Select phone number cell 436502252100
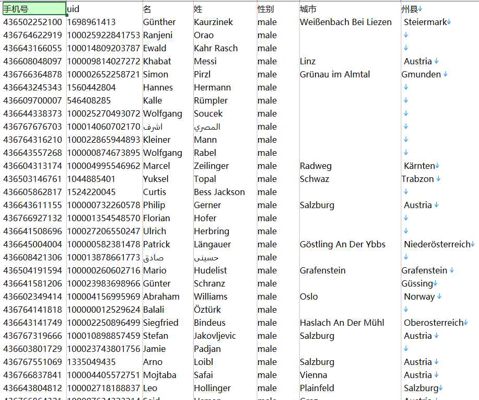The height and width of the screenshot is (400, 479). pos(33,22)
